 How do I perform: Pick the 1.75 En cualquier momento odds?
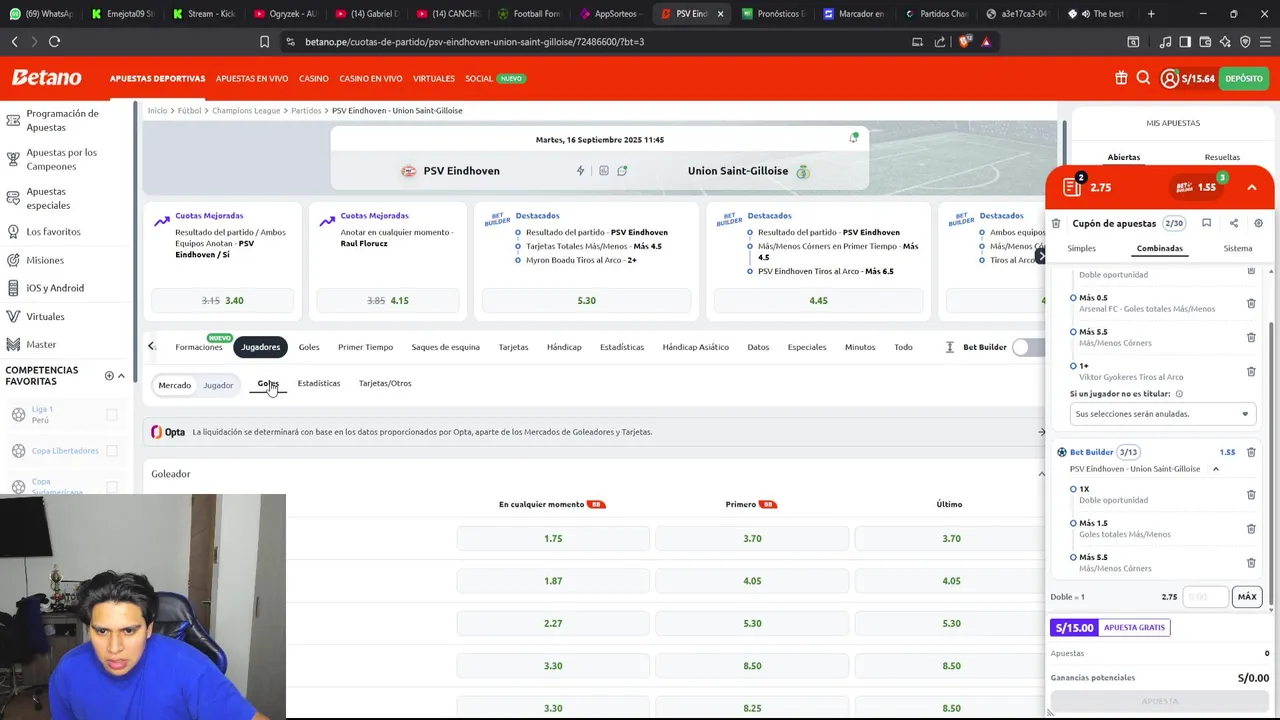tap(553, 538)
